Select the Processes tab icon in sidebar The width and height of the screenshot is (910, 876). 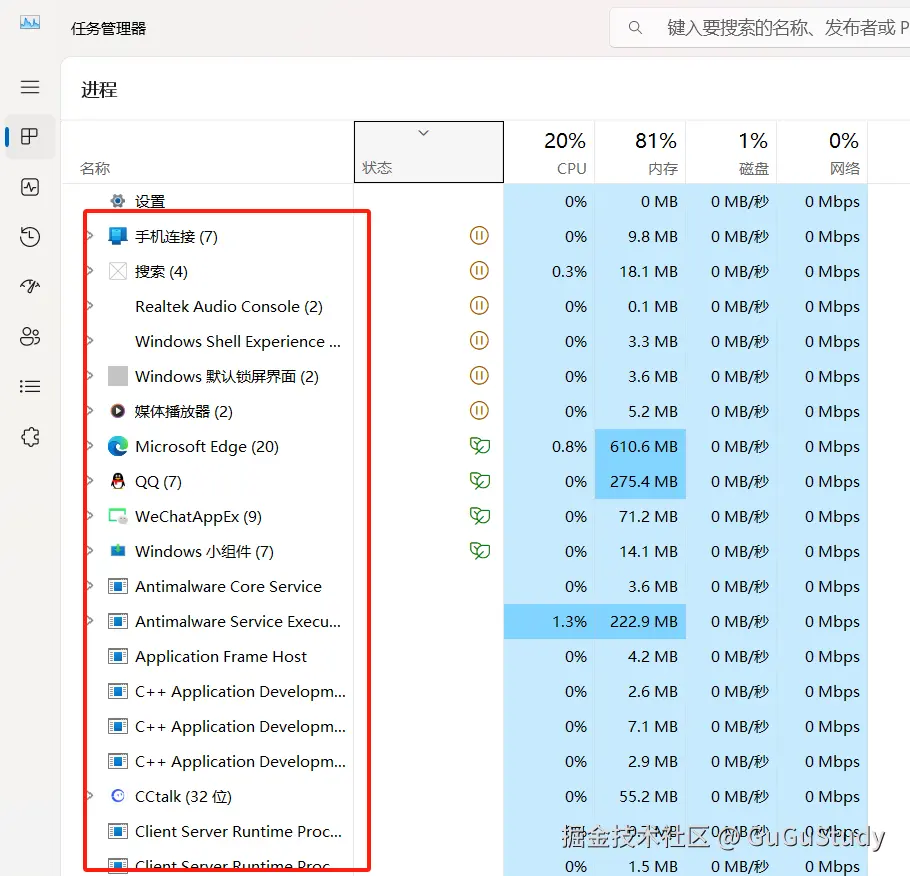[30, 137]
